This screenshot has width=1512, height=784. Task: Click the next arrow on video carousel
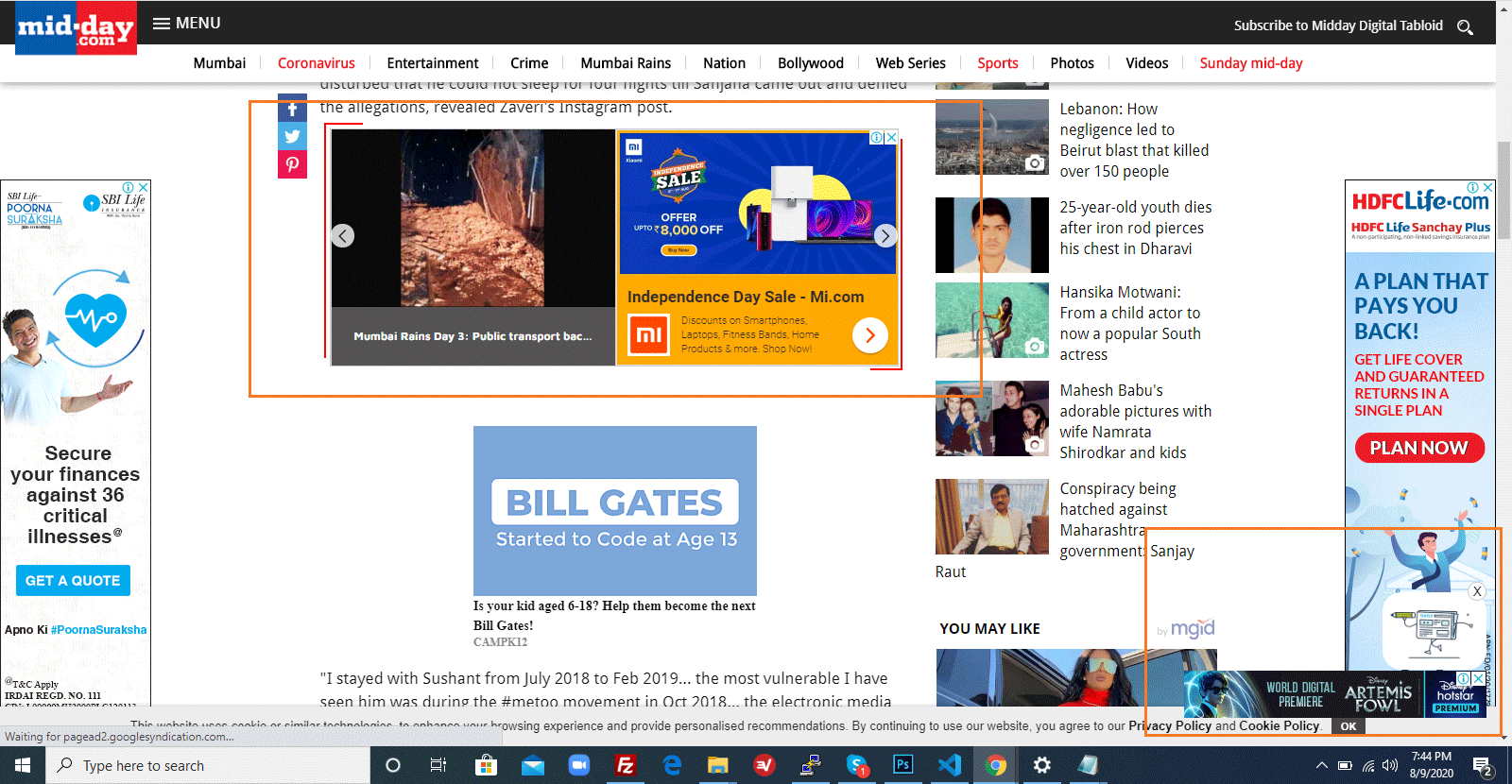[x=885, y=235]
